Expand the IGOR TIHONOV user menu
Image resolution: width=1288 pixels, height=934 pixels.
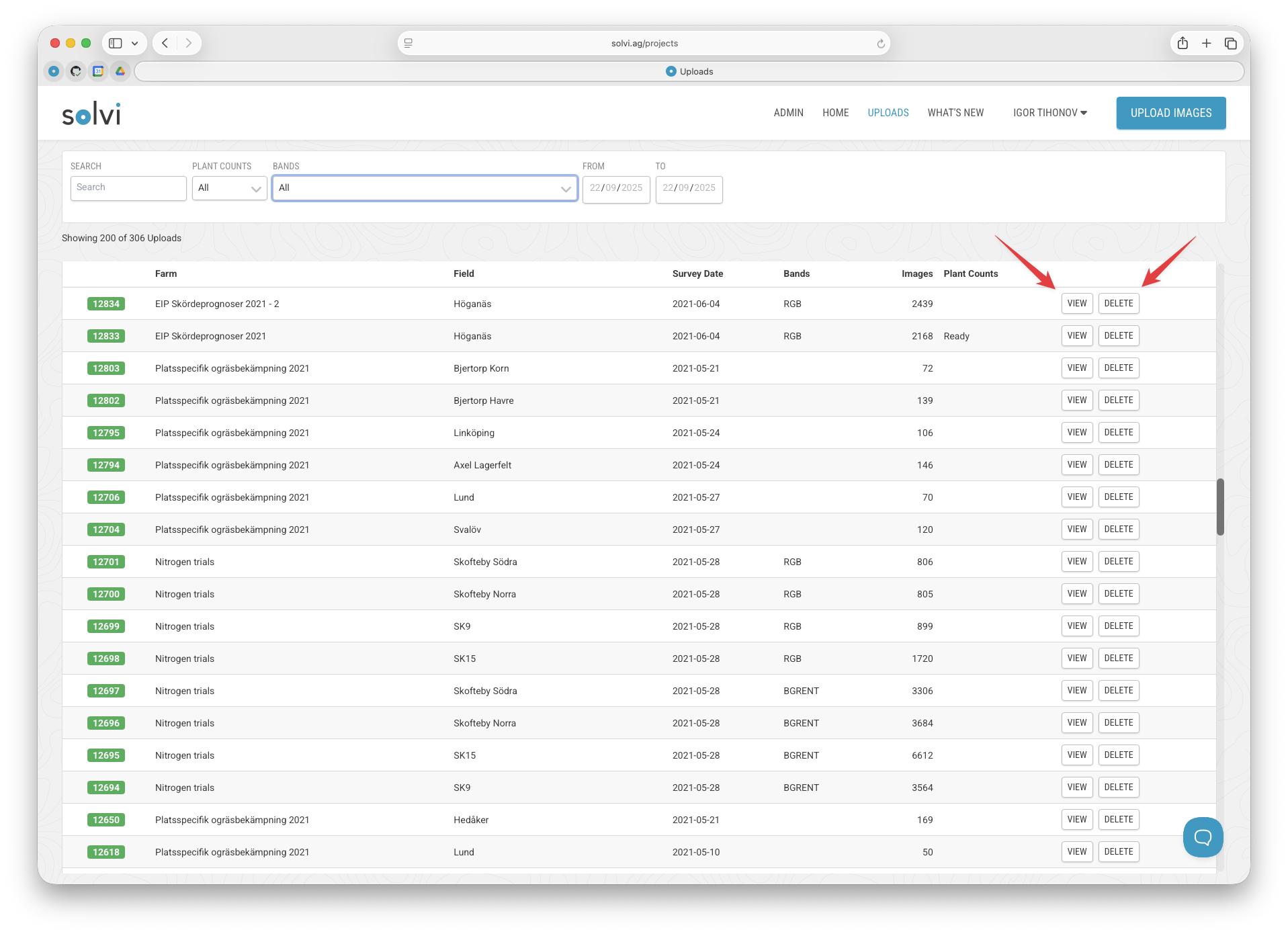tap(1050, 113)
